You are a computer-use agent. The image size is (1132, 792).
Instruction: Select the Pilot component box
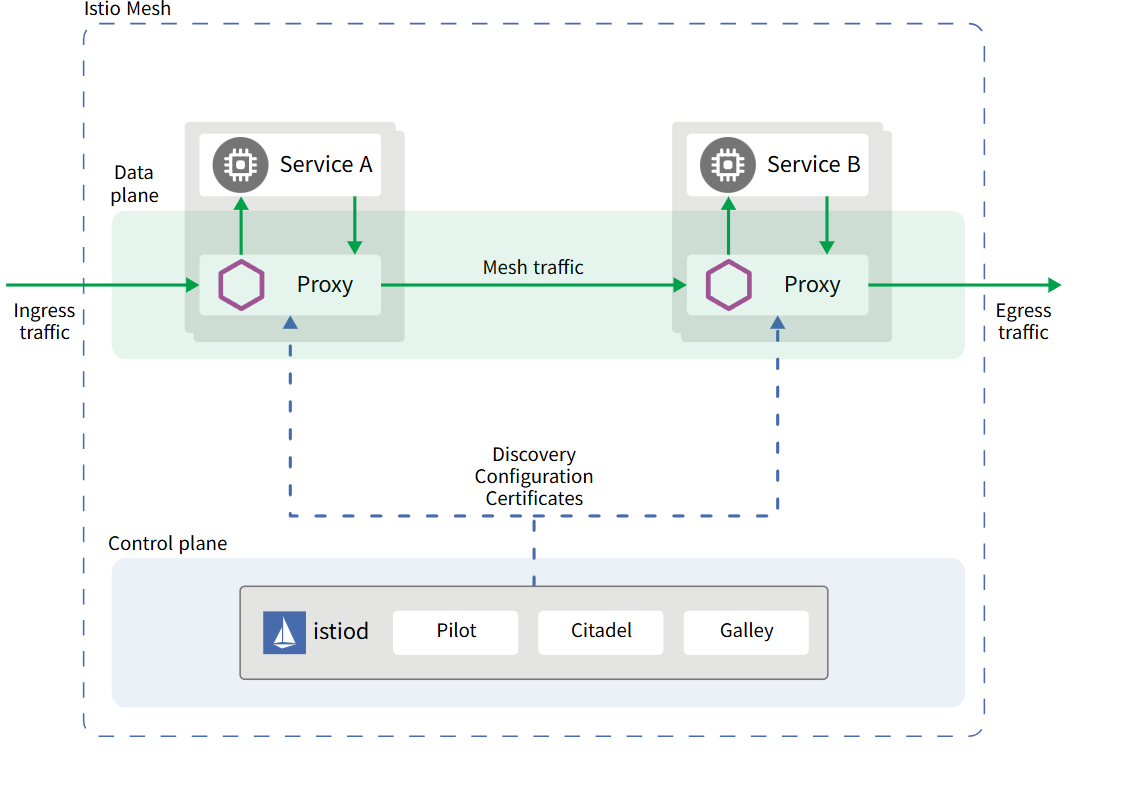(455, 632)
